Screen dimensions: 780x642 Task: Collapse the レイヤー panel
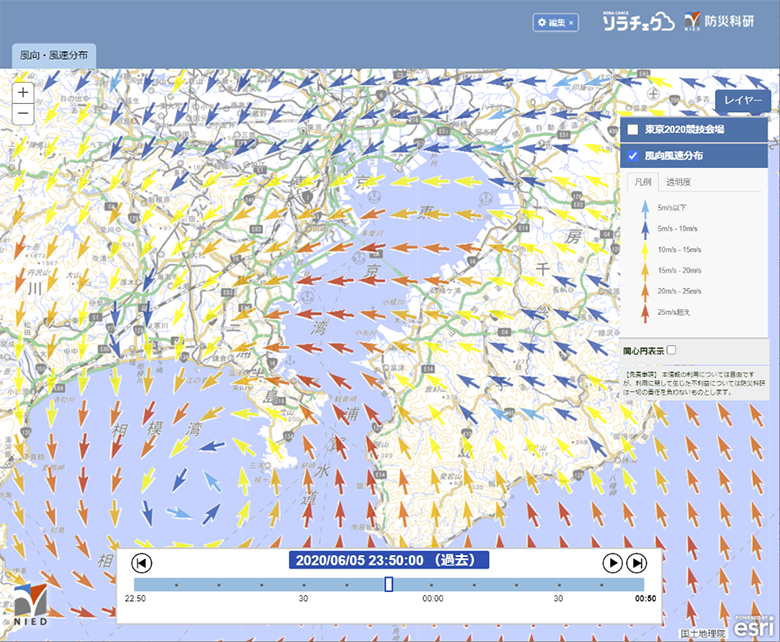pos(743,102)
